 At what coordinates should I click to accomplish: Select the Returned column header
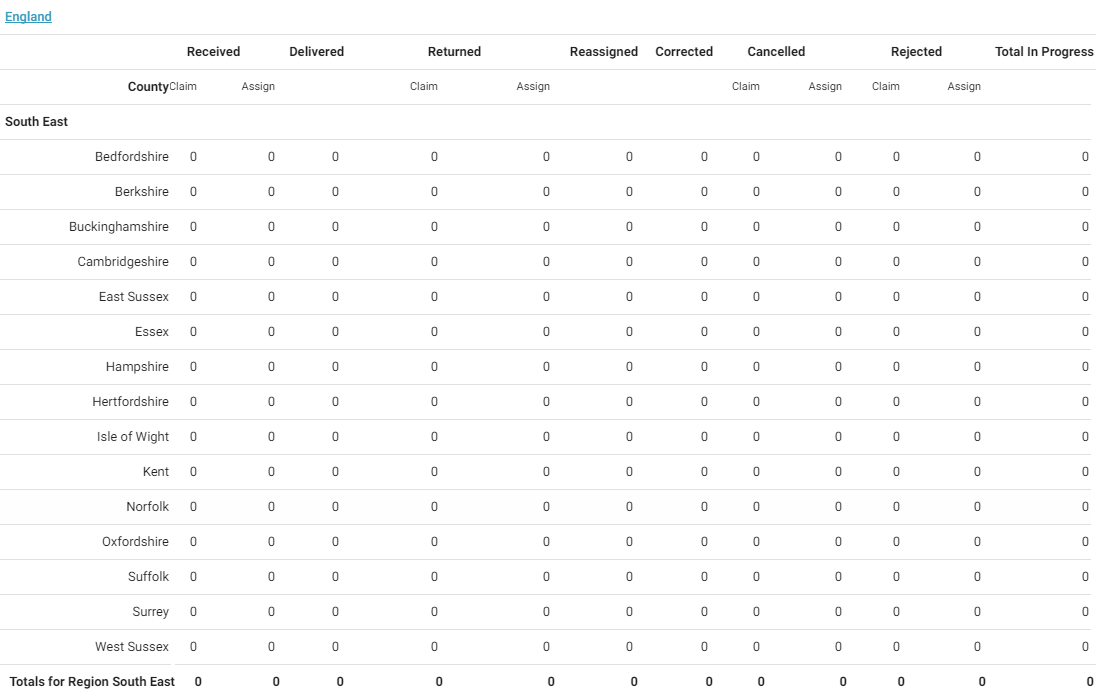454,52
